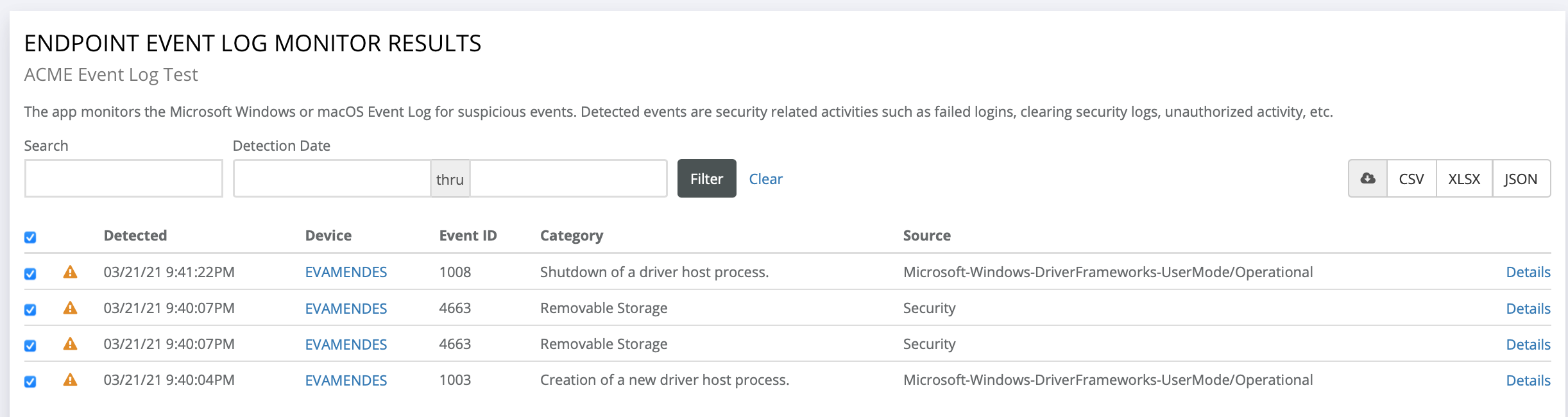The image size is (1568, 417).
Task: Open Details for Event ID 1008
Action: click(x=1528, y=272)
